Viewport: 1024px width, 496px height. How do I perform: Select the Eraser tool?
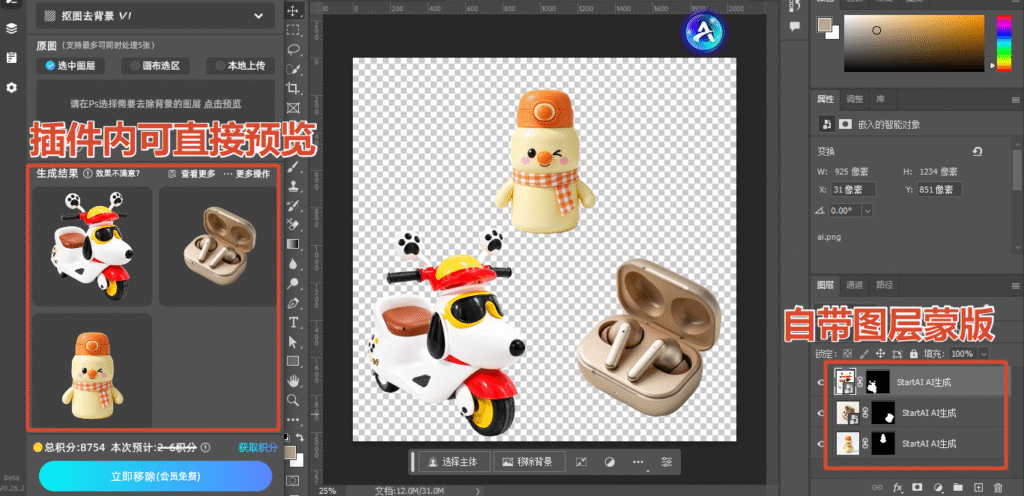point(293,225)
